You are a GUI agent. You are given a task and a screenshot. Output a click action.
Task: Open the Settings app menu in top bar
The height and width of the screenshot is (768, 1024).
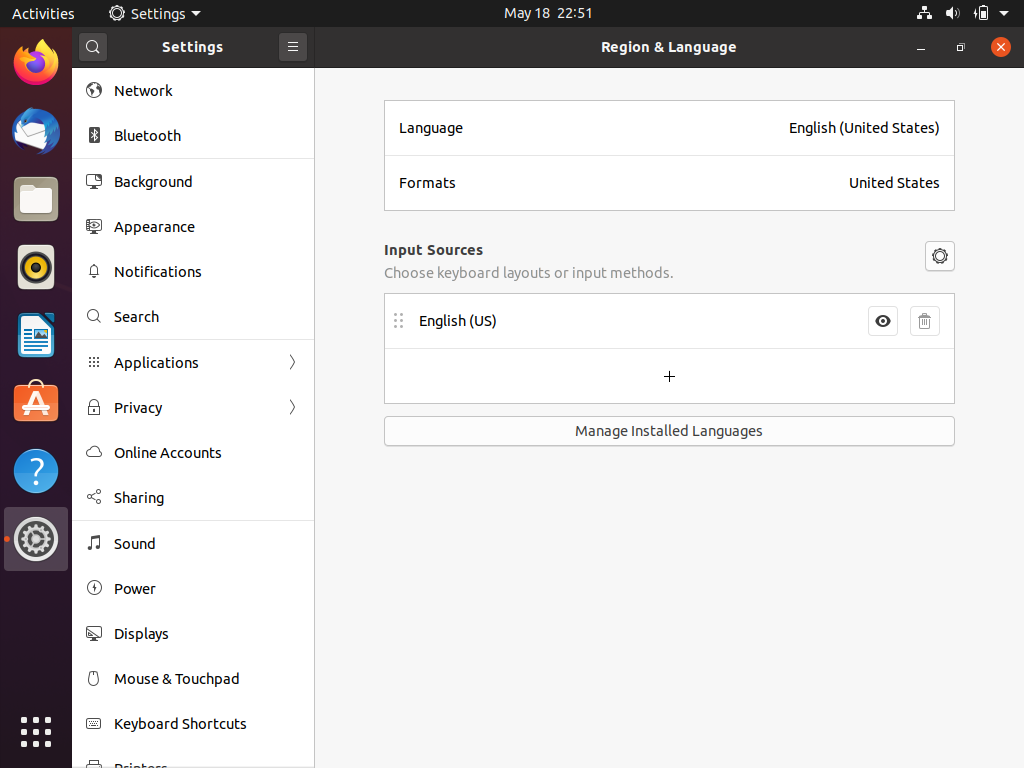click(x=155, y=13)
